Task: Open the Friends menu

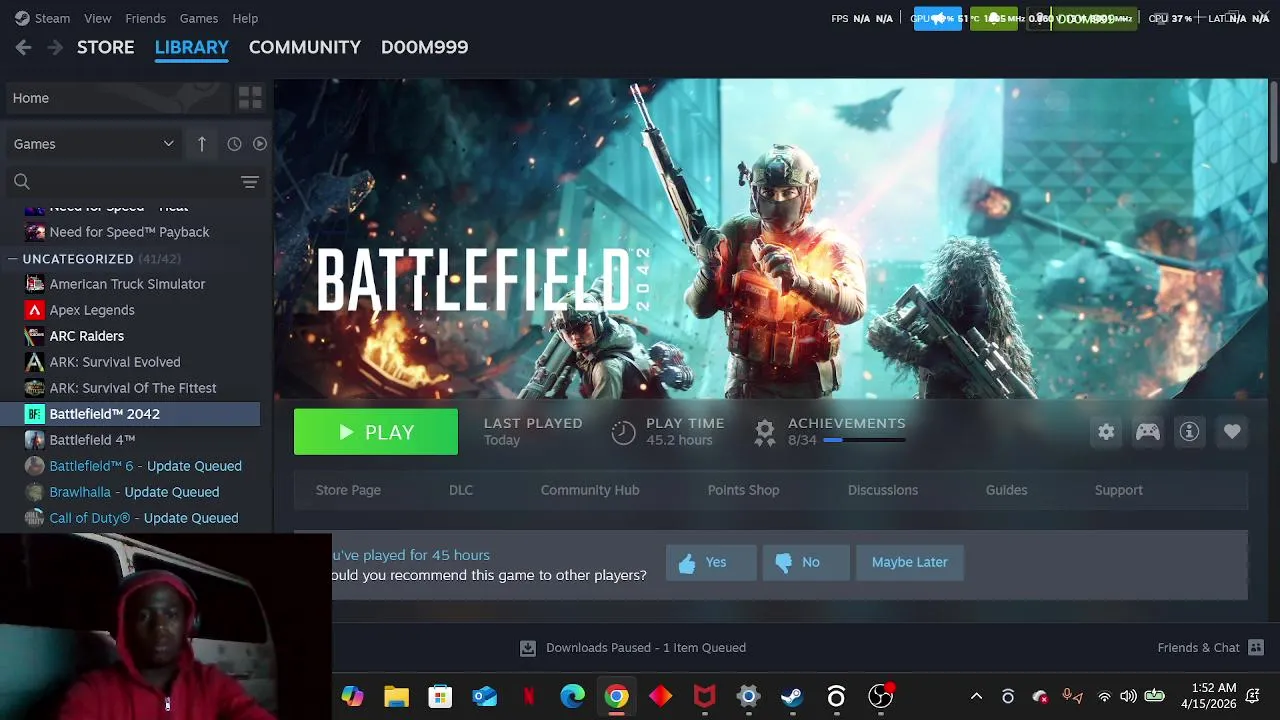Action: pyautogui.click(x=146, y=18)
